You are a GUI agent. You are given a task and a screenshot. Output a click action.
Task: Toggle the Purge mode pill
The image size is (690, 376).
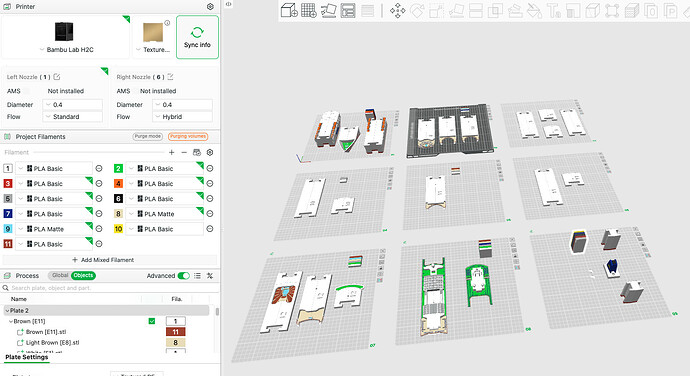(x=147, y=136)
